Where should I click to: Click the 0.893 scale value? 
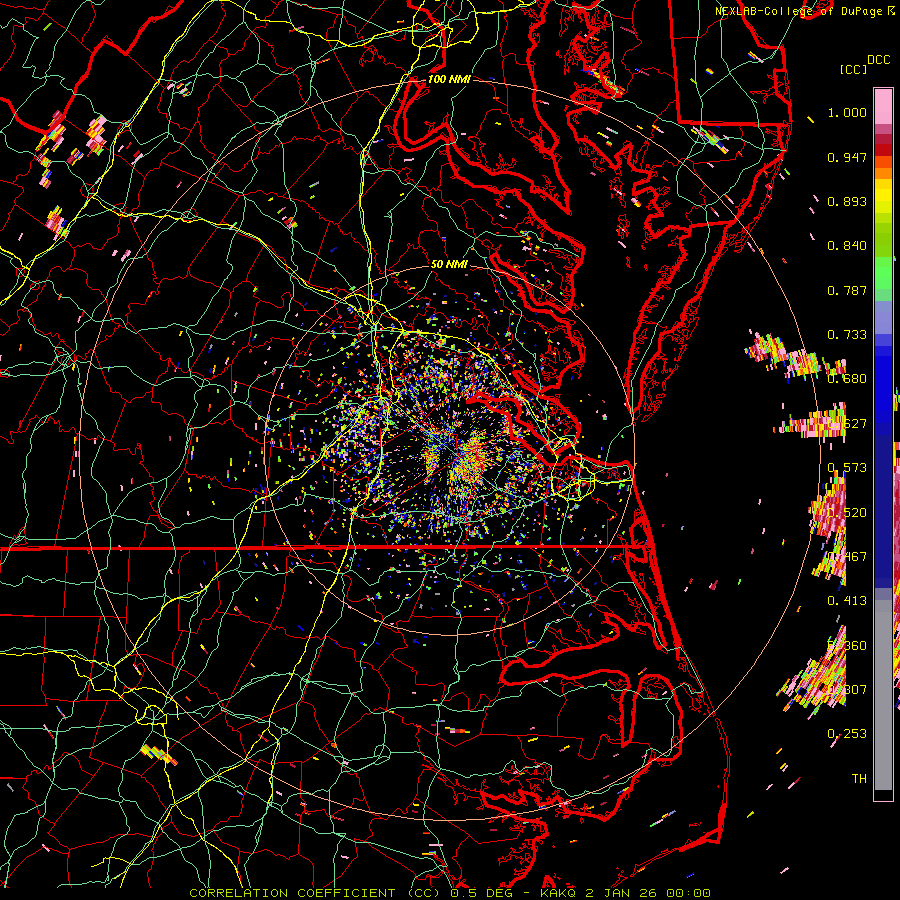(x=847, y=201)
